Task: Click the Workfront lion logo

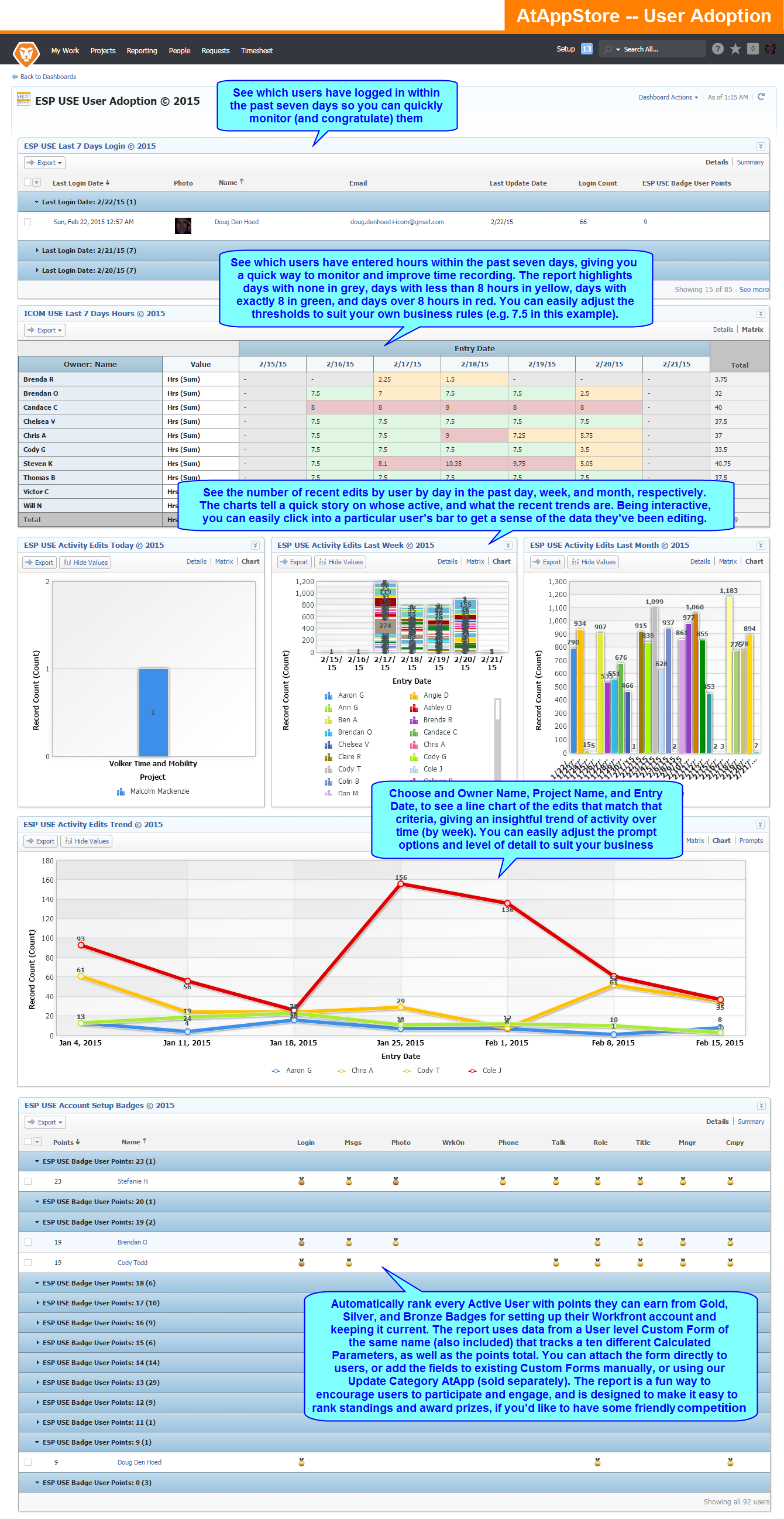Action: 26,53
